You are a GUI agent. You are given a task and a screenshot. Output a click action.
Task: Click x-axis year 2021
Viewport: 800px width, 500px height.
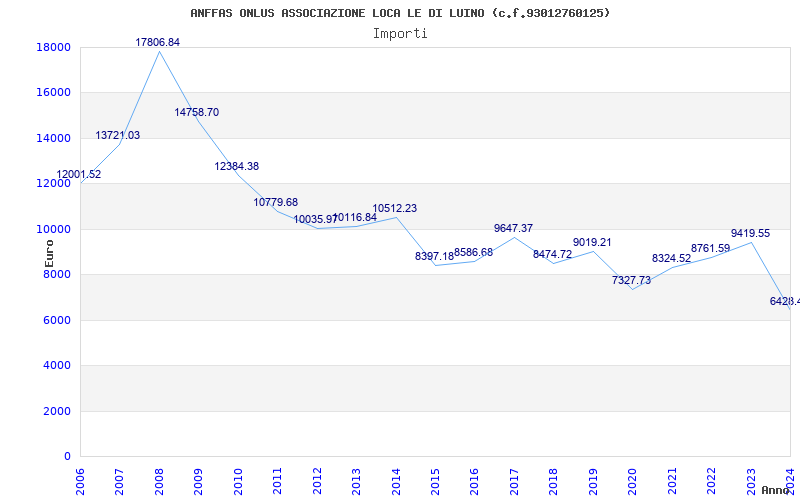click(x=672, y=482)
